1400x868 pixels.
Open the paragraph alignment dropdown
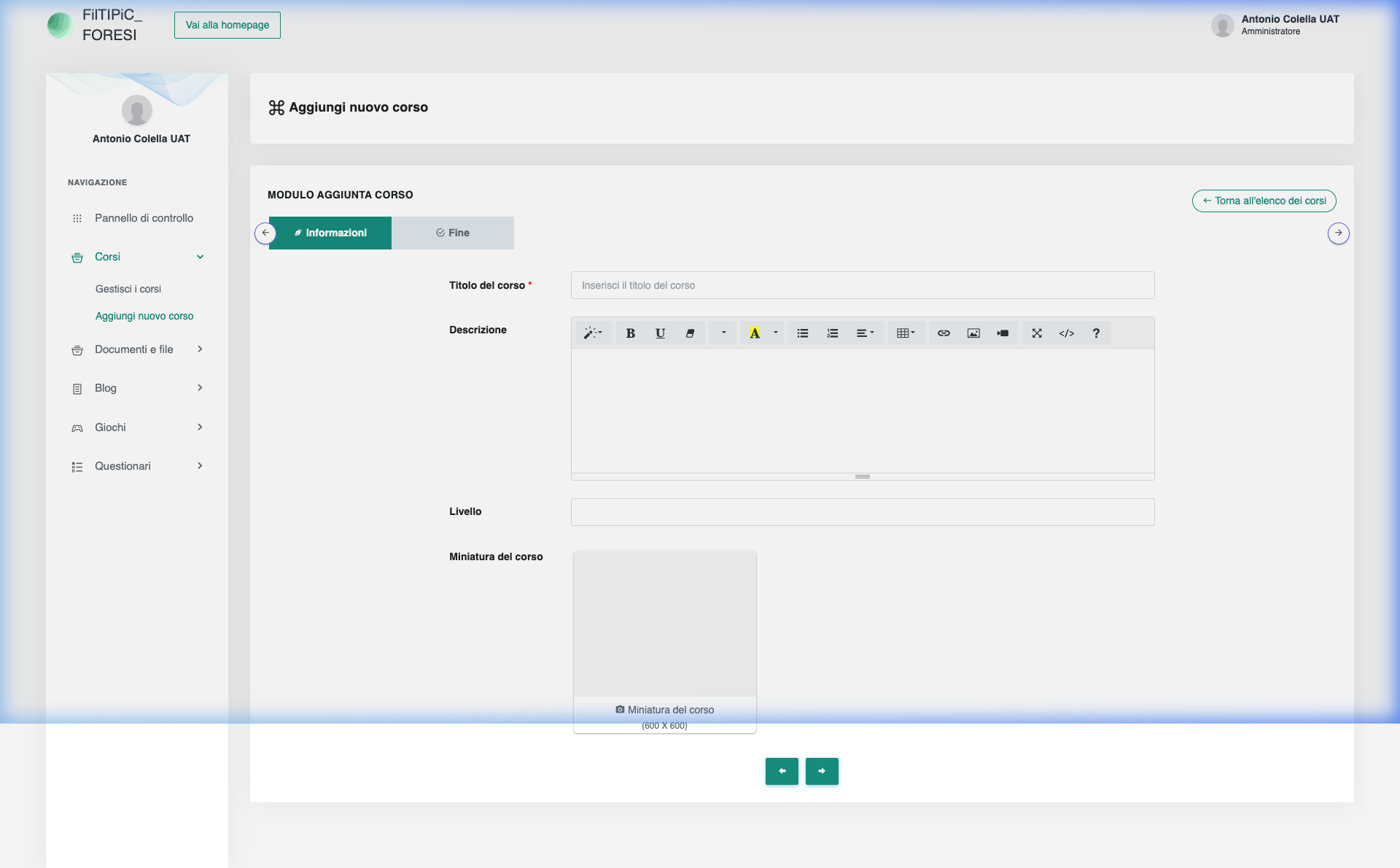(x=865, y=333)
